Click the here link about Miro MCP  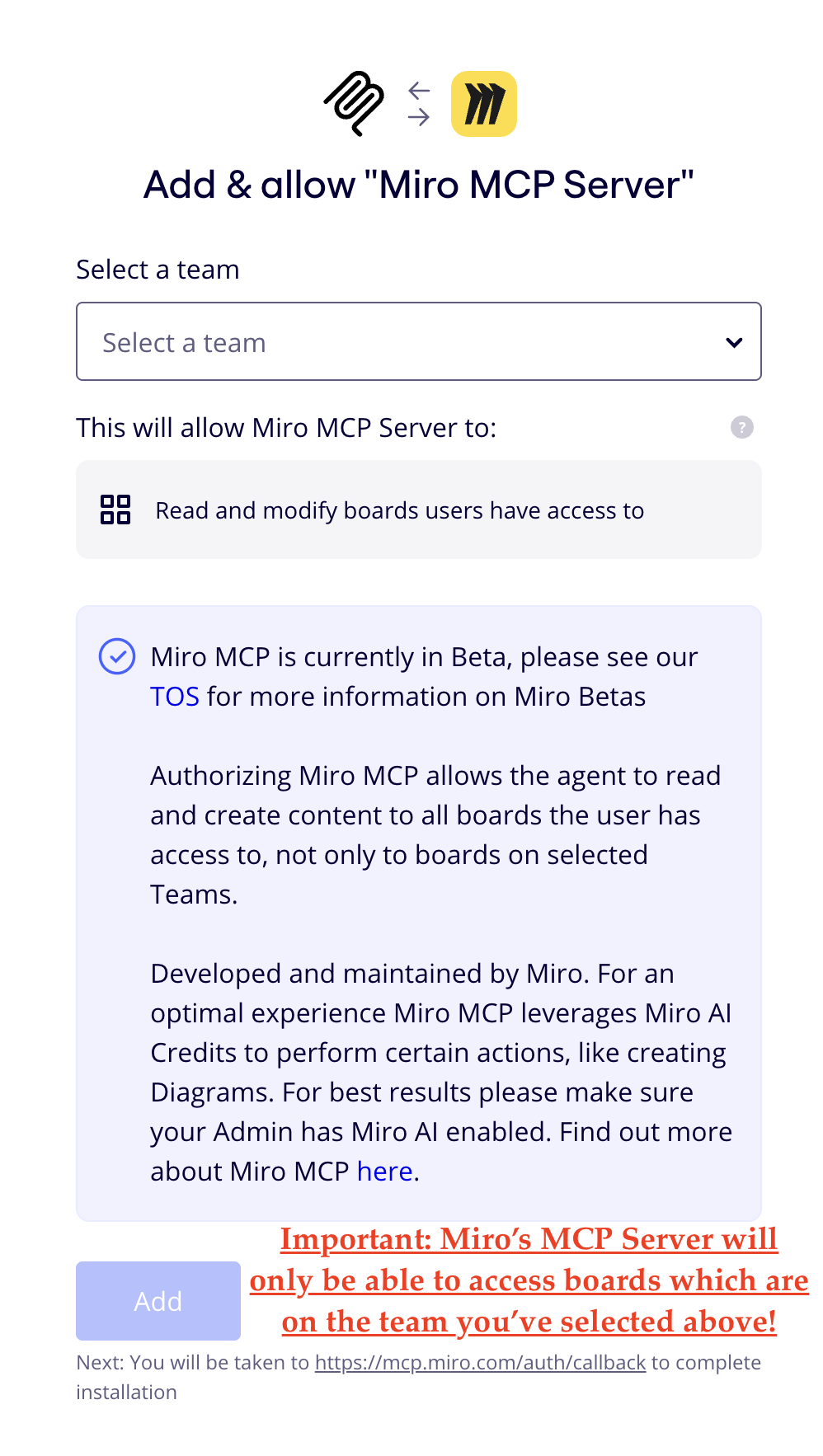pos(384,1171)
